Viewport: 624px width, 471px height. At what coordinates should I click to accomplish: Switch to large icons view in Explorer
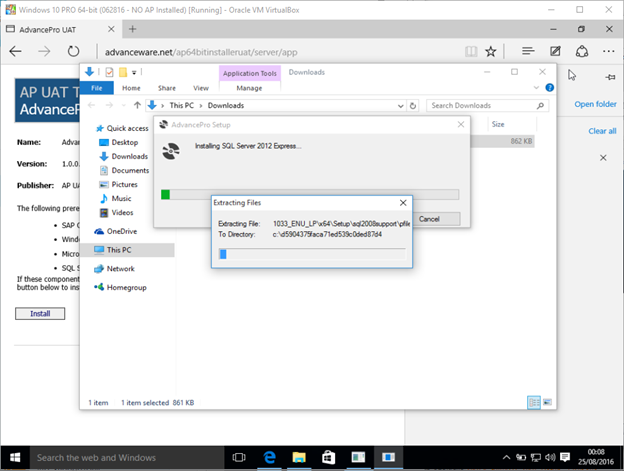pyautogui.click(x=547, y=402)
